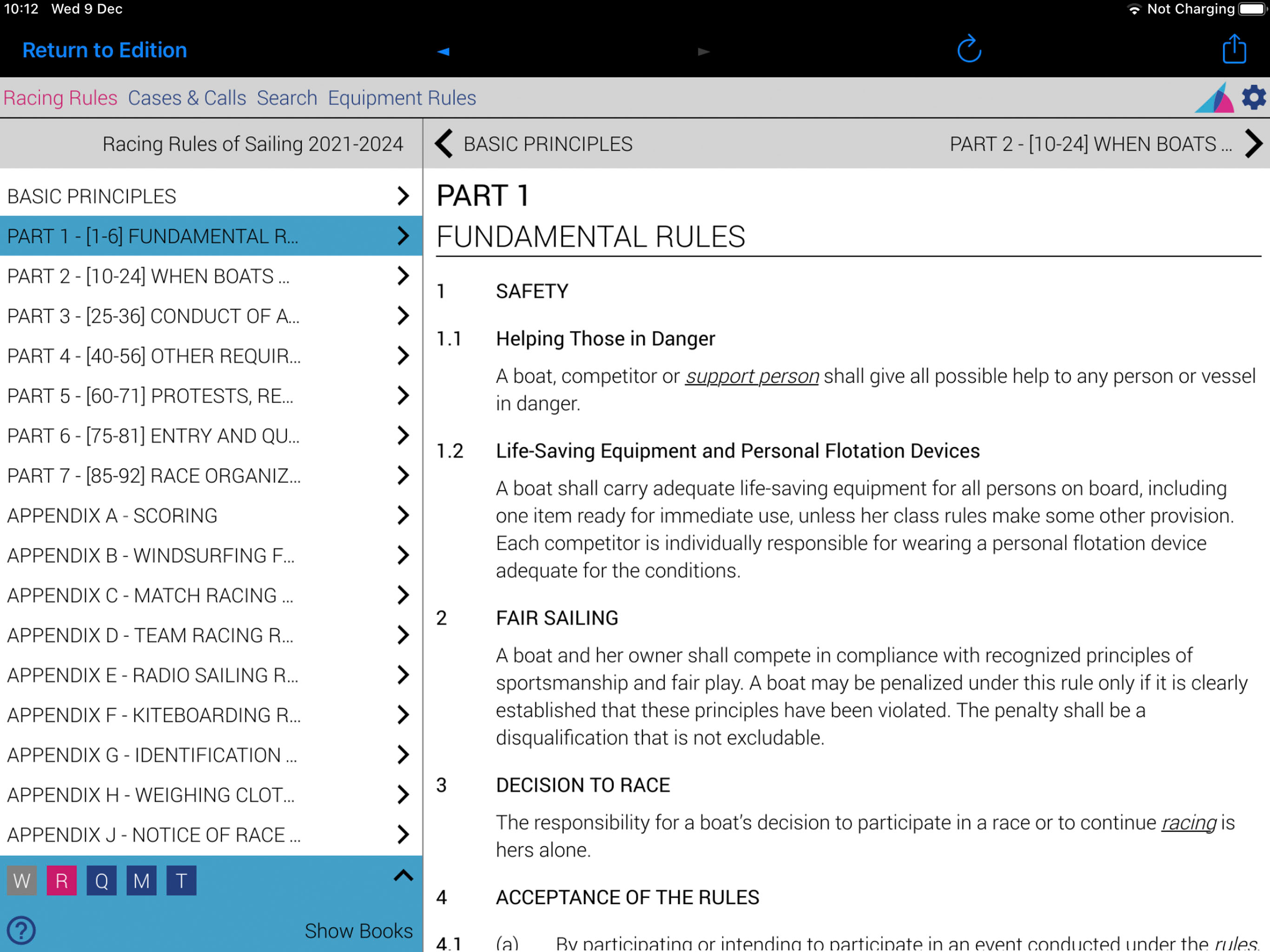Viewport: 1270px width, 952px height.
Task: Expand PART 2 - [10-24] WHEN BOATS item
Action: (403, 276)
